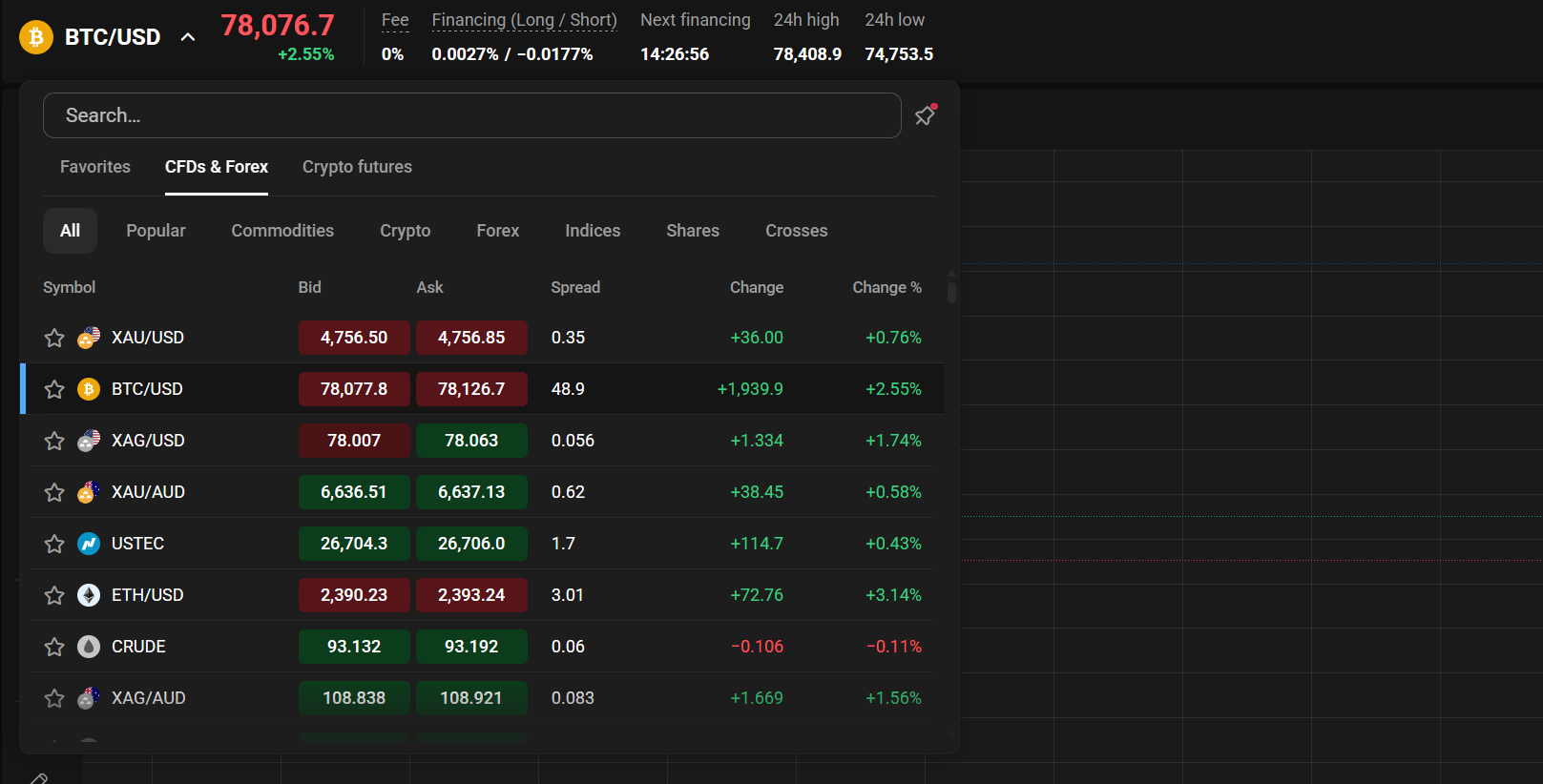
Task: Filter by Commodities category
Action: 282,231
